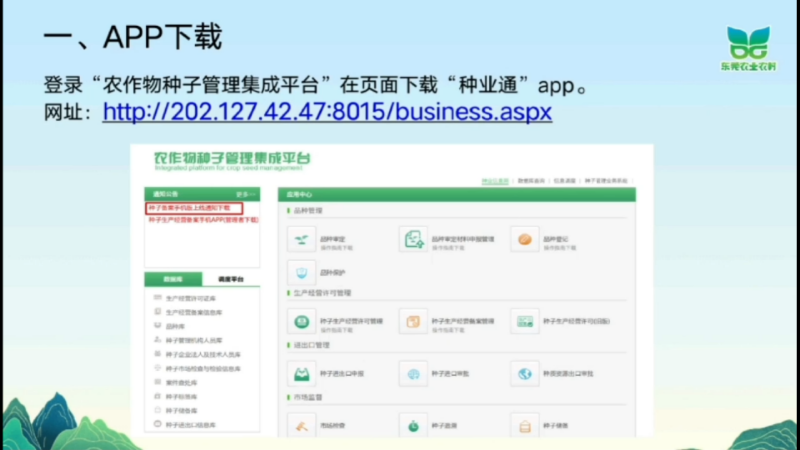Click the 种质资源出口审批 label text
Screen dimensions: 800x450
tap(568, 374)
